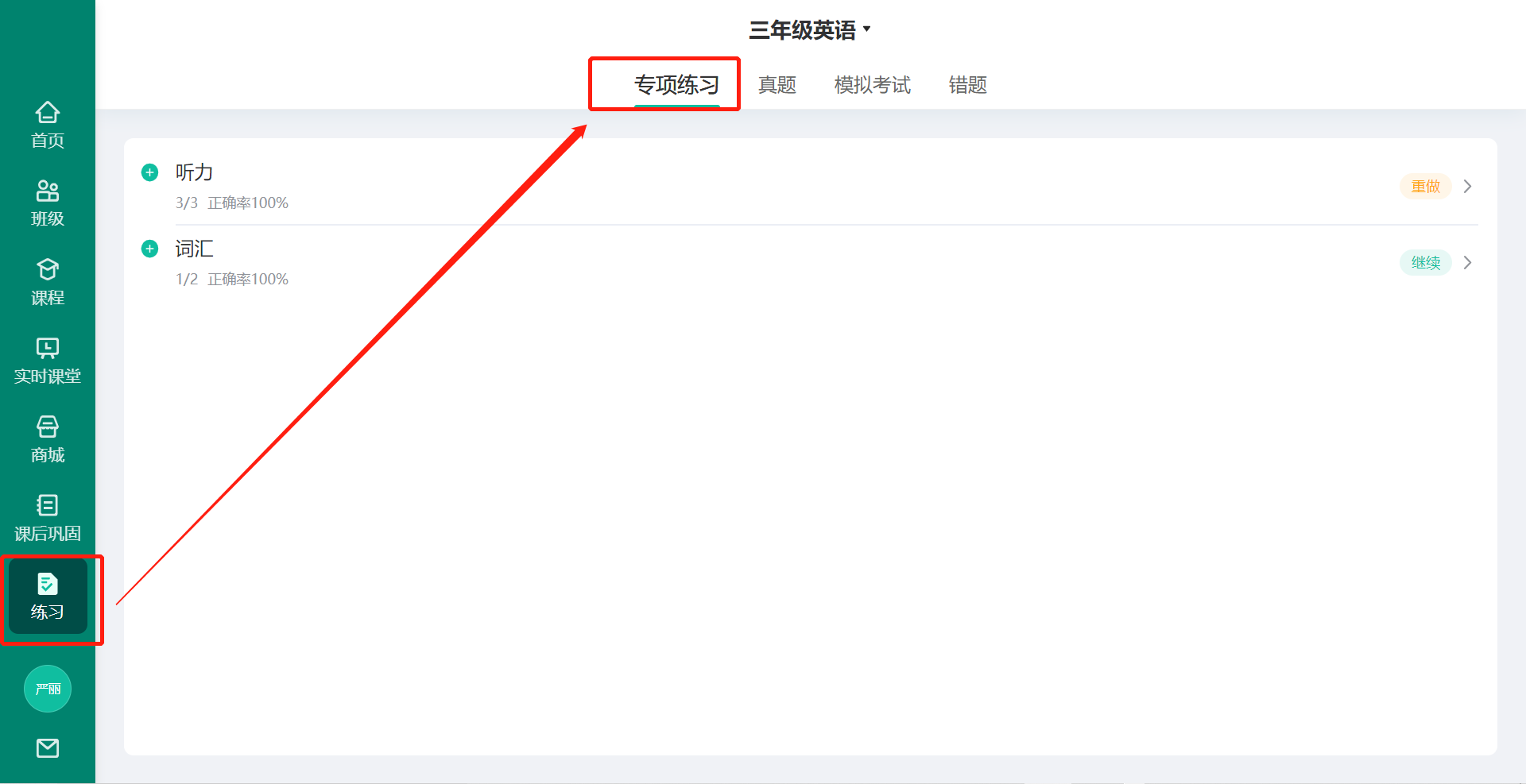Switch to the 模拟考试 tab
Image resolution: width=1526 pixels, height=784 pixels.
tap(873, 85)
